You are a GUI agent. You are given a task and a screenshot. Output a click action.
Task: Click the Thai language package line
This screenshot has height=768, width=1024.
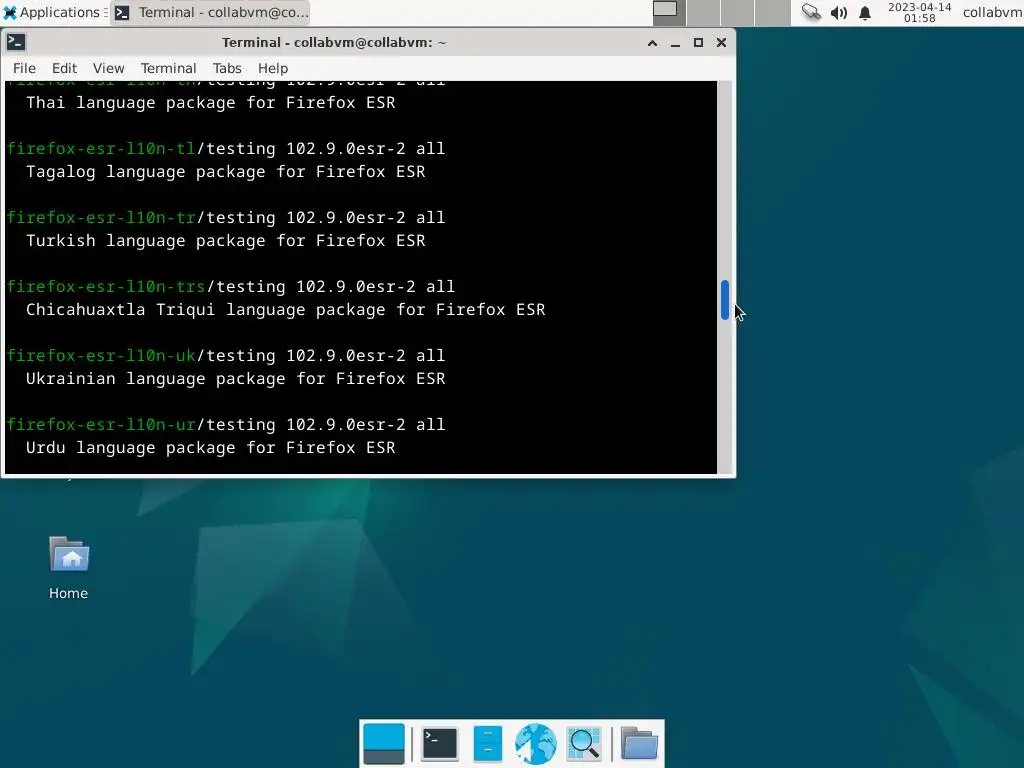pyautogui.click(x=210, y=103)
